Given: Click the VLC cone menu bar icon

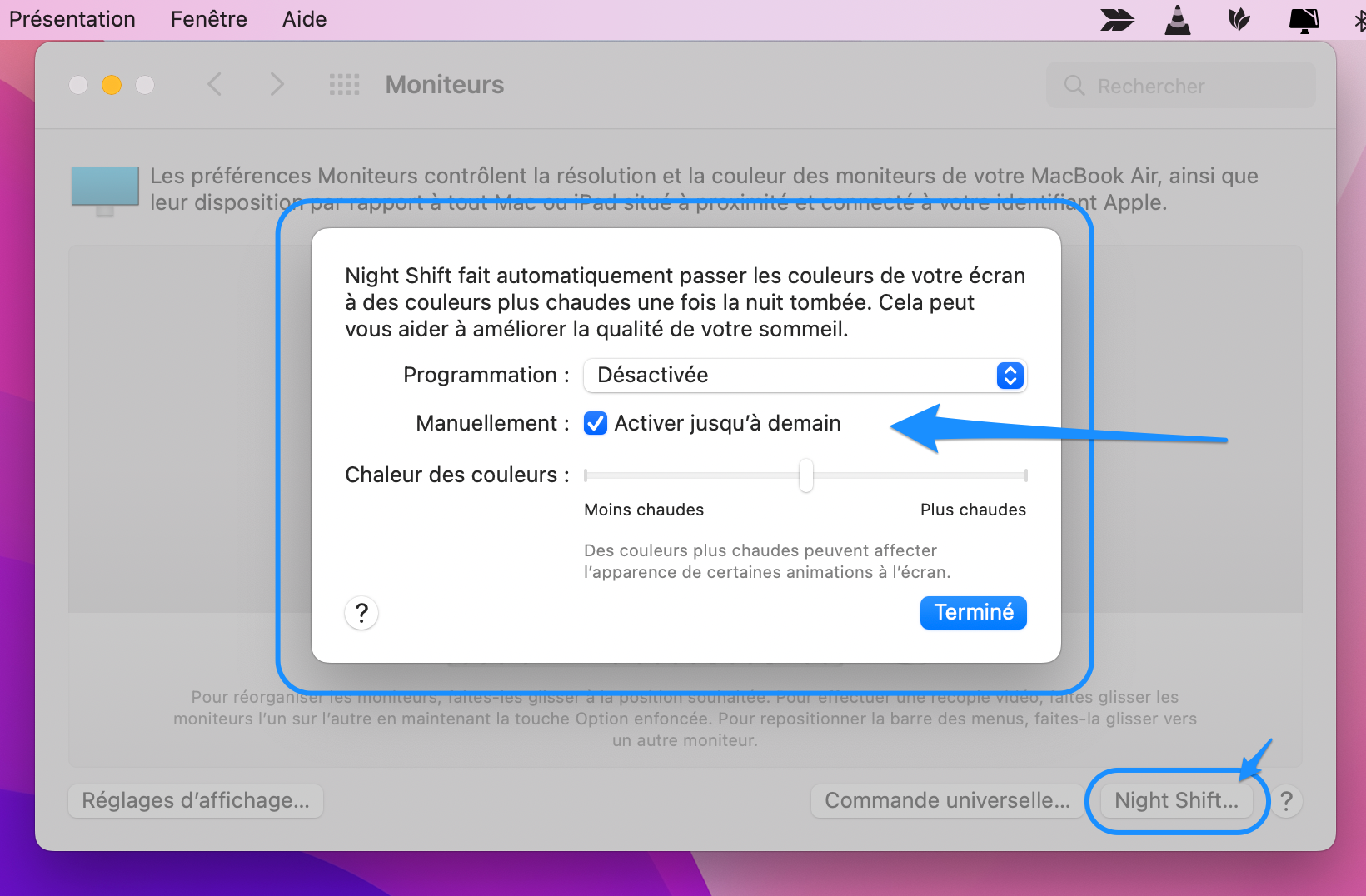Looking at the screenshot, I should 1177,19.
